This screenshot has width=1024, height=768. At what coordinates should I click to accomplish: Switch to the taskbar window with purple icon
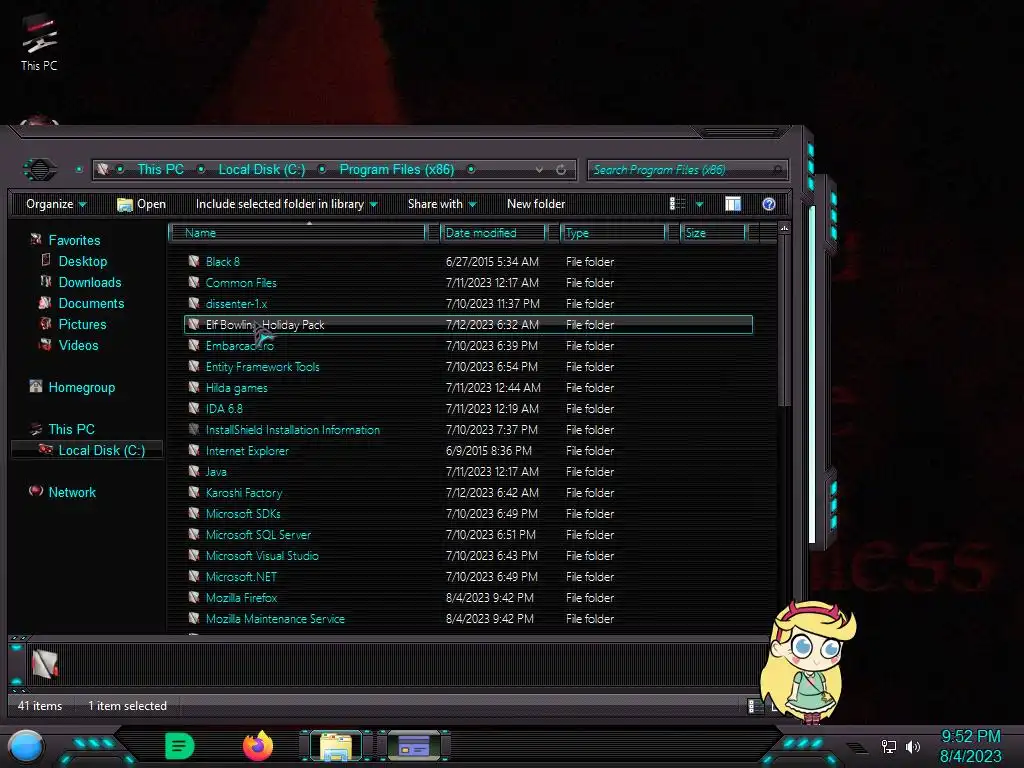pos(414,746)
